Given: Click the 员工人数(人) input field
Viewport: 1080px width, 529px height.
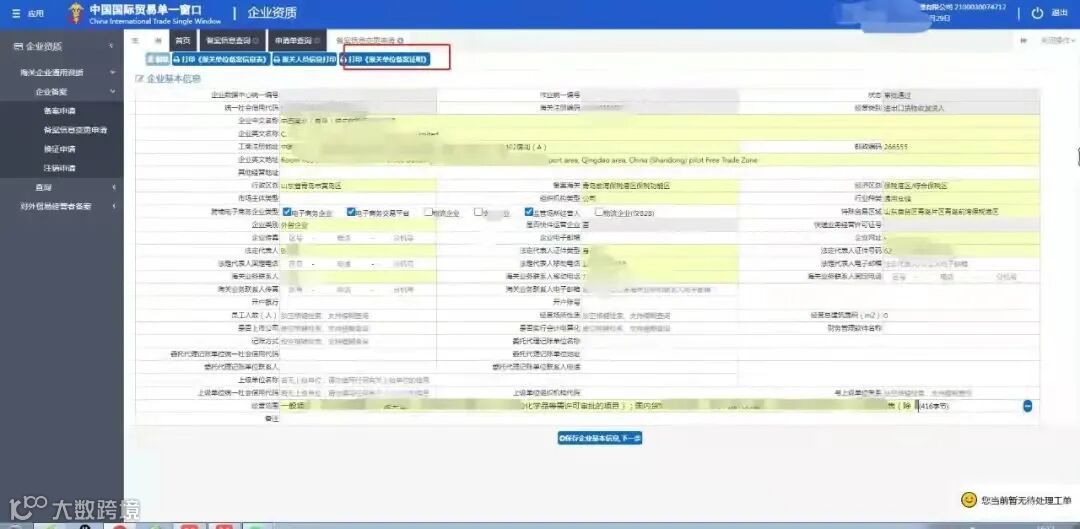Looking at the screenshot, I should (357, 315).
